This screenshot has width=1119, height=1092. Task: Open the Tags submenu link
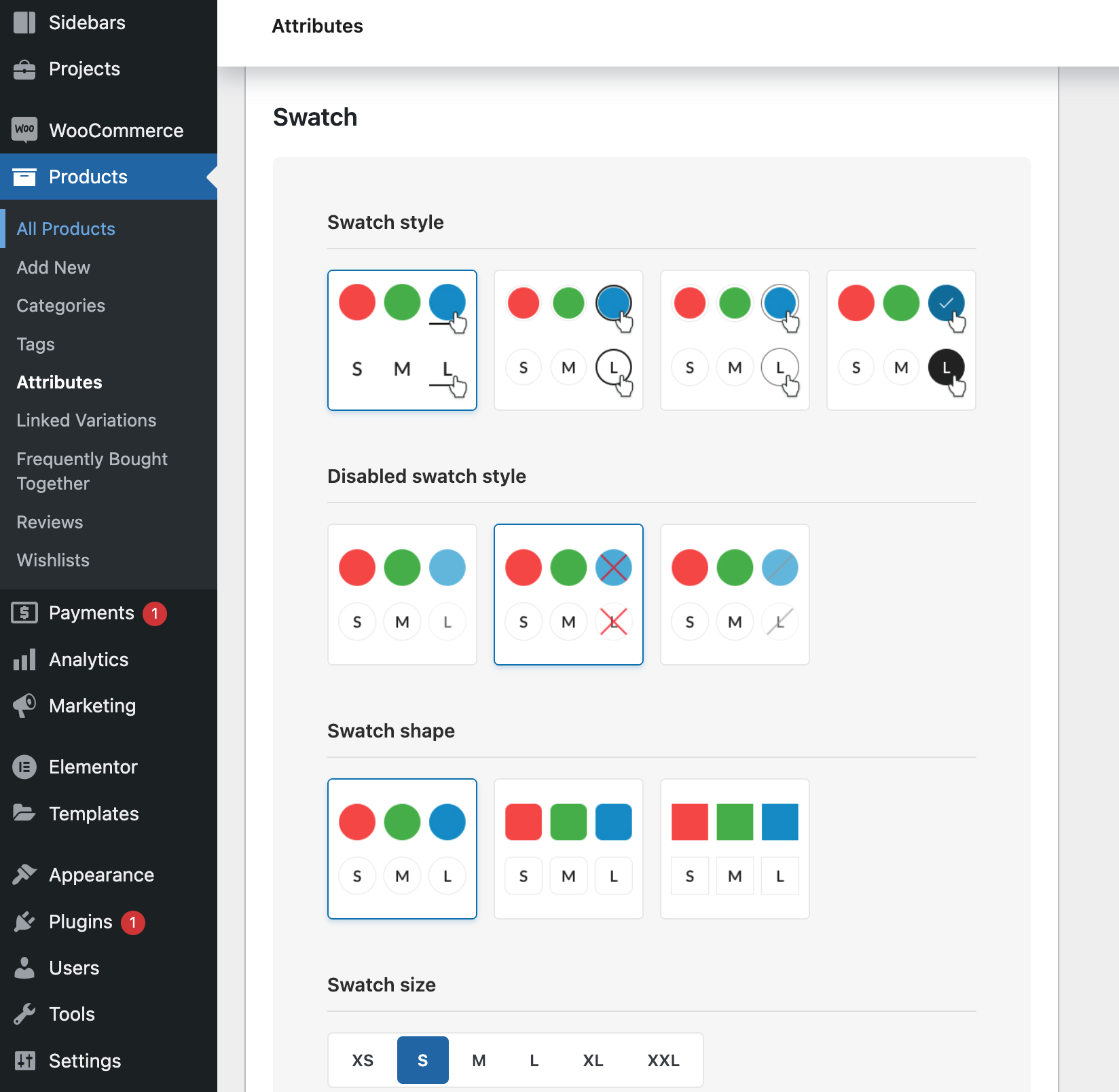point(36,344)
